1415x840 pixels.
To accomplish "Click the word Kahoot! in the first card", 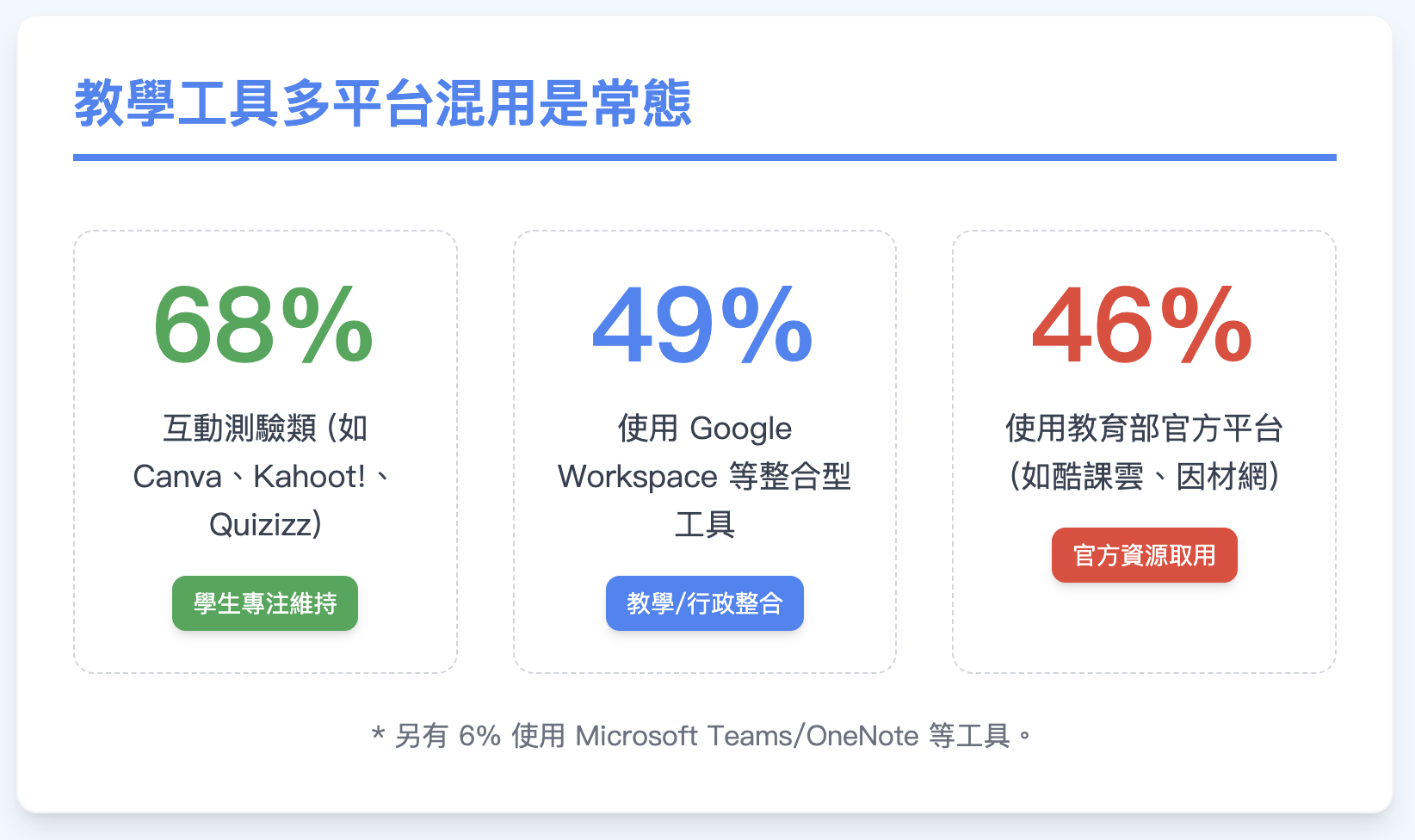I will [309, 477].
